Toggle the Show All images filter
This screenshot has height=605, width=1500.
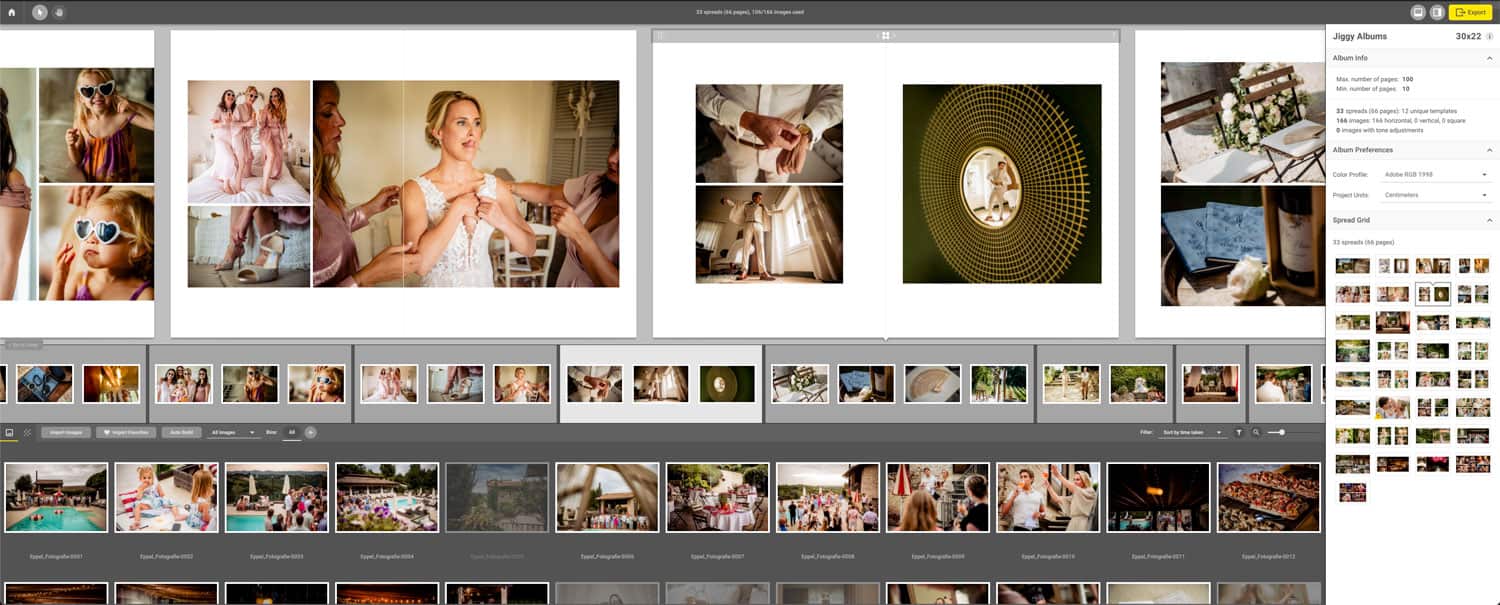pyautogui.click(x=292, y=432)
